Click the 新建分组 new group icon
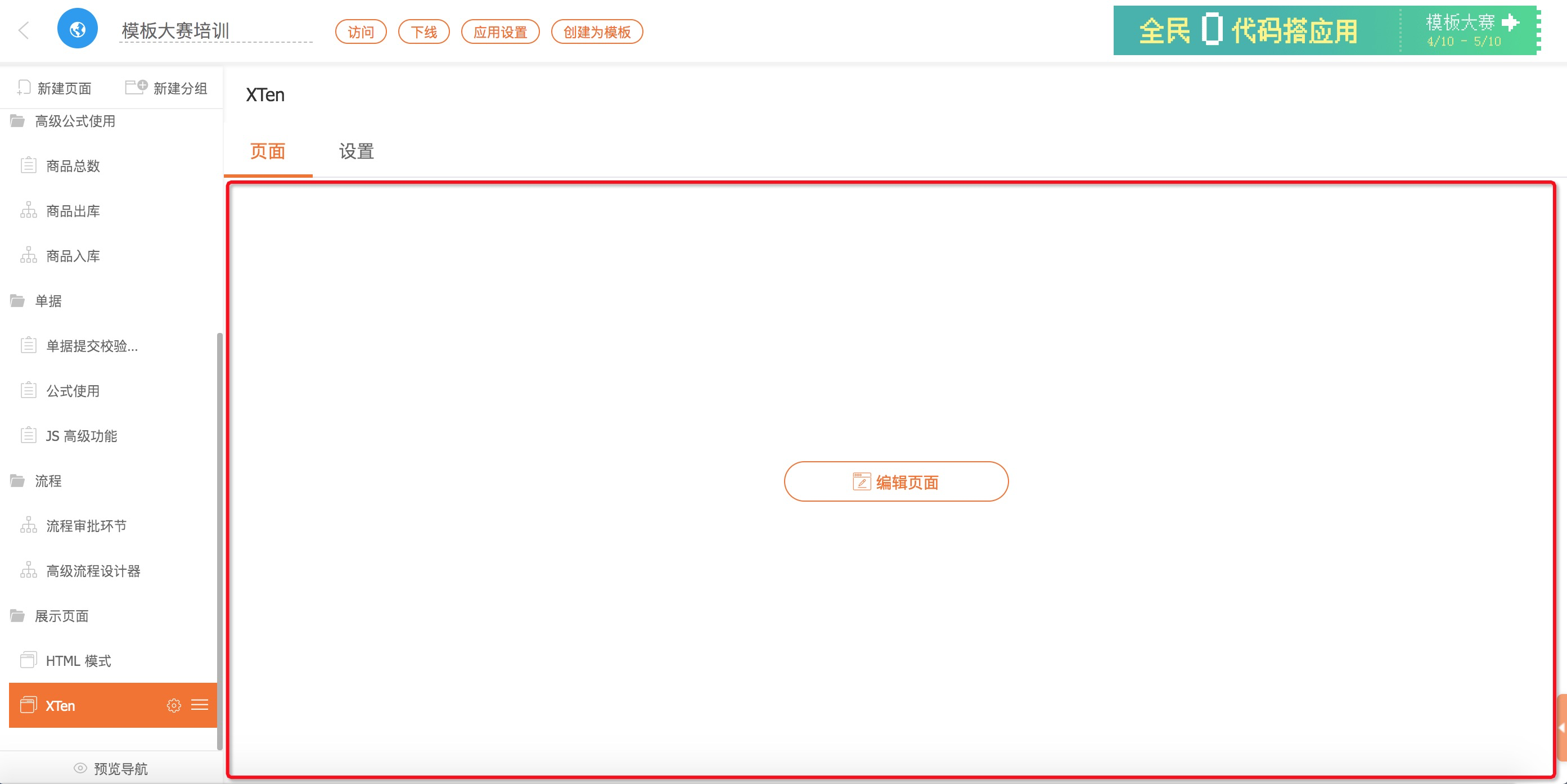 coord(136,87)
